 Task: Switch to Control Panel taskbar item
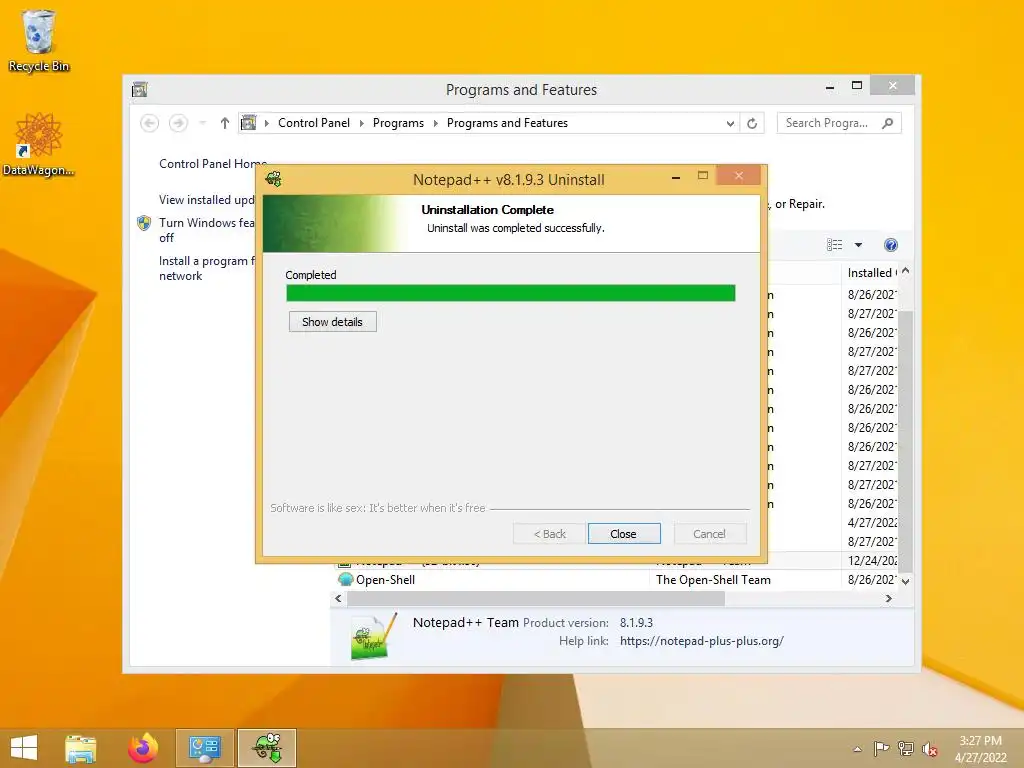(x=204, y=748)
